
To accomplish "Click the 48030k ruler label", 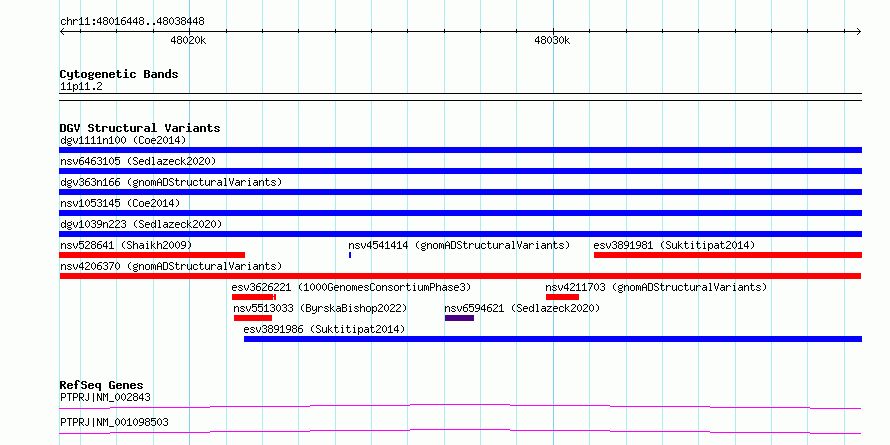I will (x=552, y=41).
